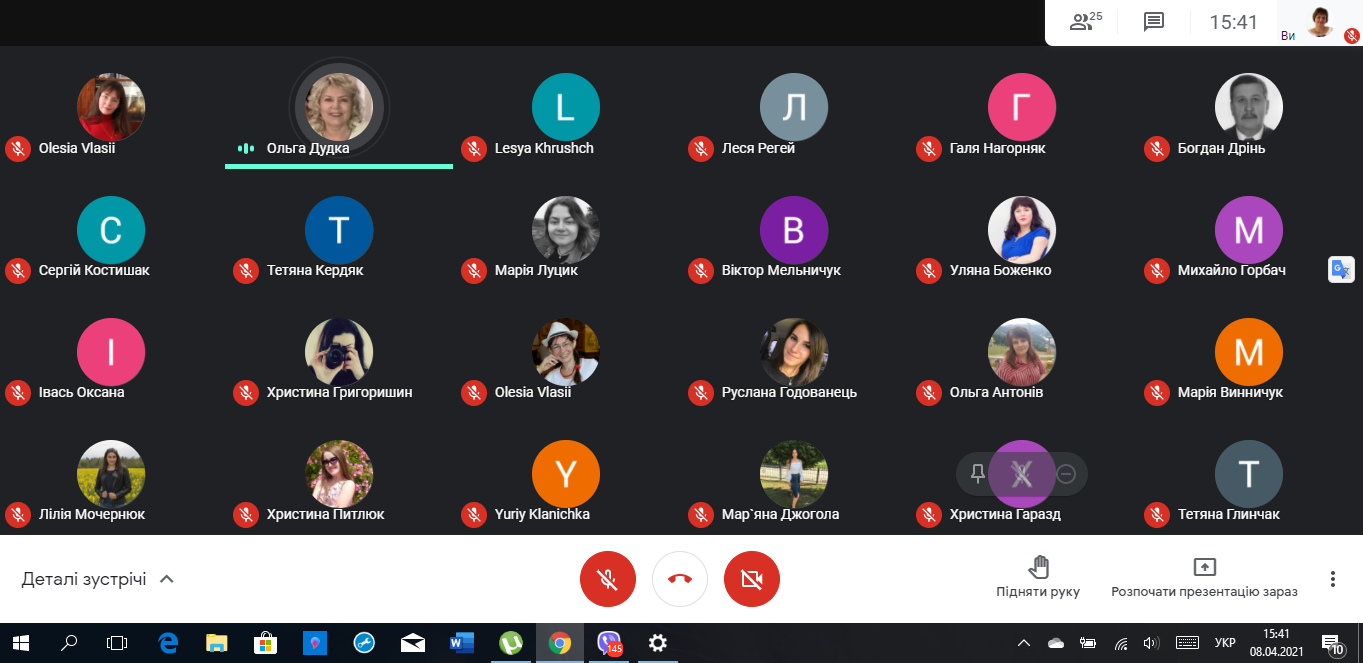Open the УКР keyboard language selector
1363x663 pixels.
[1224, 643]
